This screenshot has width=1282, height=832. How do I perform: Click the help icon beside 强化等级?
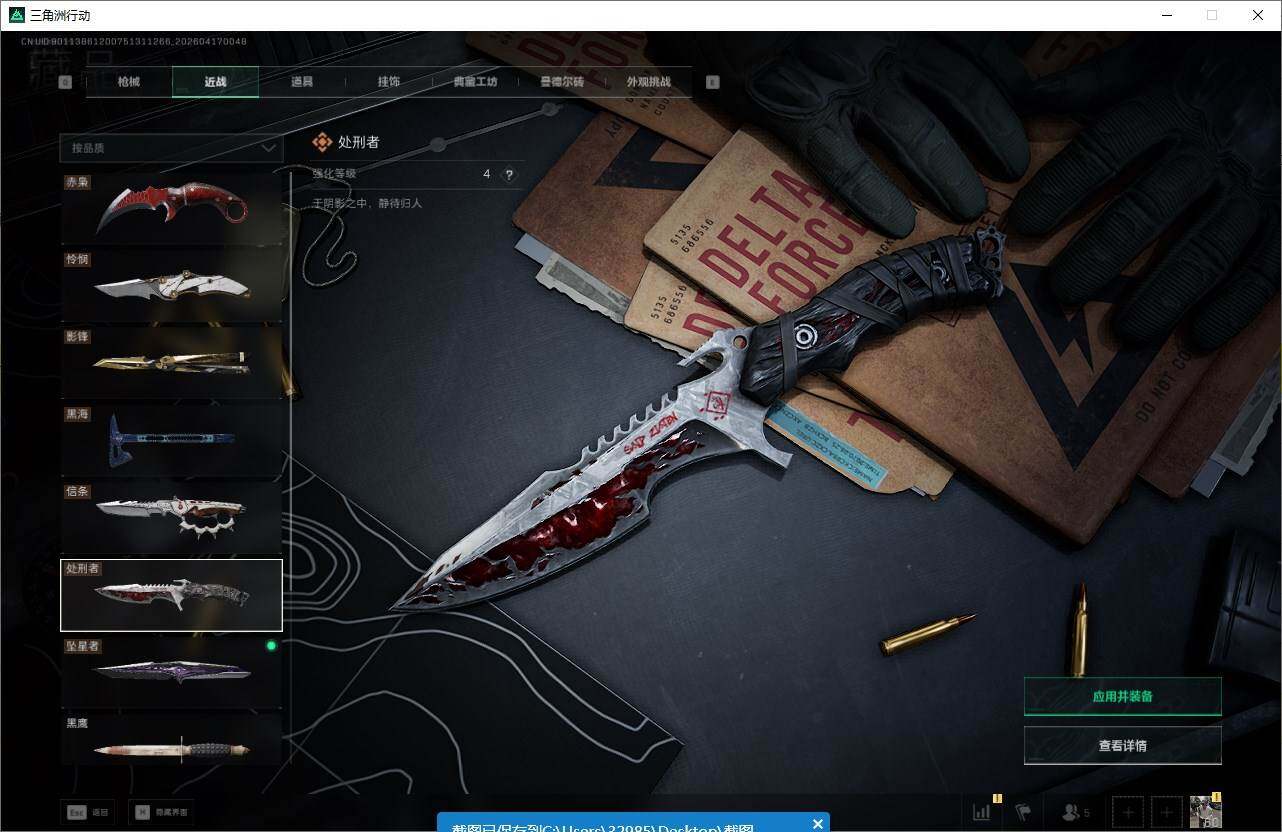pos(509,174)
